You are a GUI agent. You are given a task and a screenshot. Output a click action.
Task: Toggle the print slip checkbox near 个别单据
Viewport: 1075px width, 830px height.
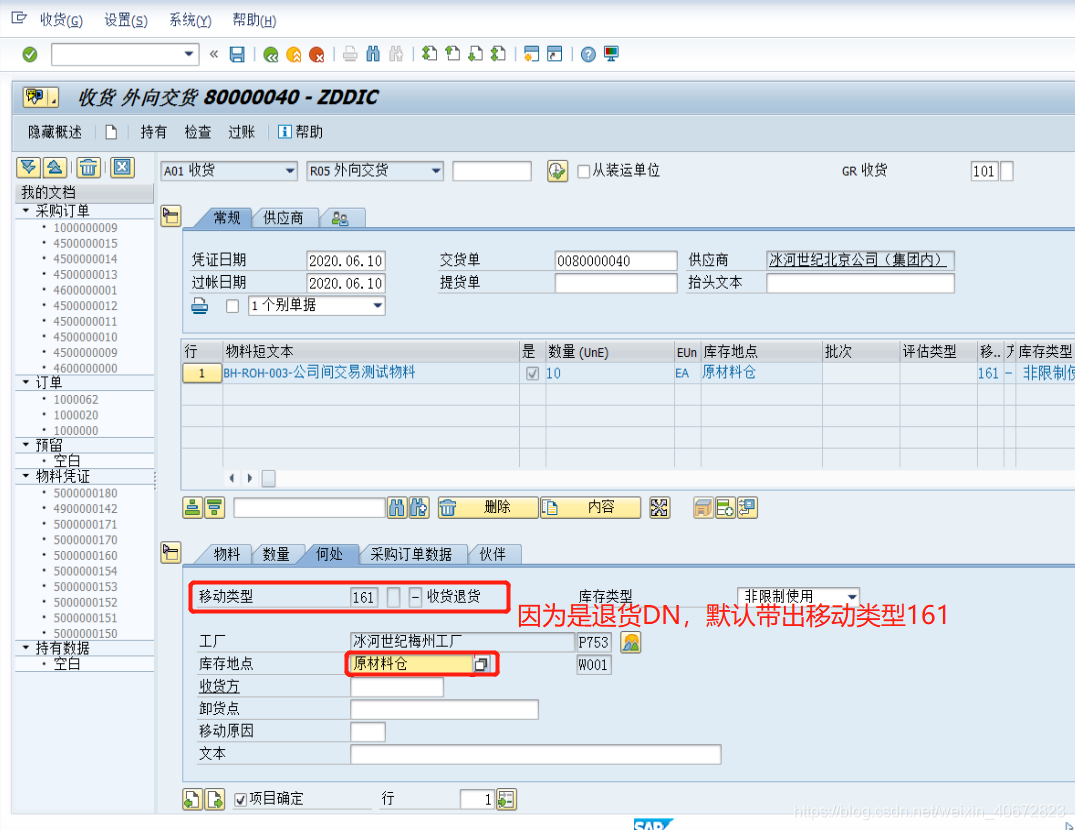[x=232, y=306]
